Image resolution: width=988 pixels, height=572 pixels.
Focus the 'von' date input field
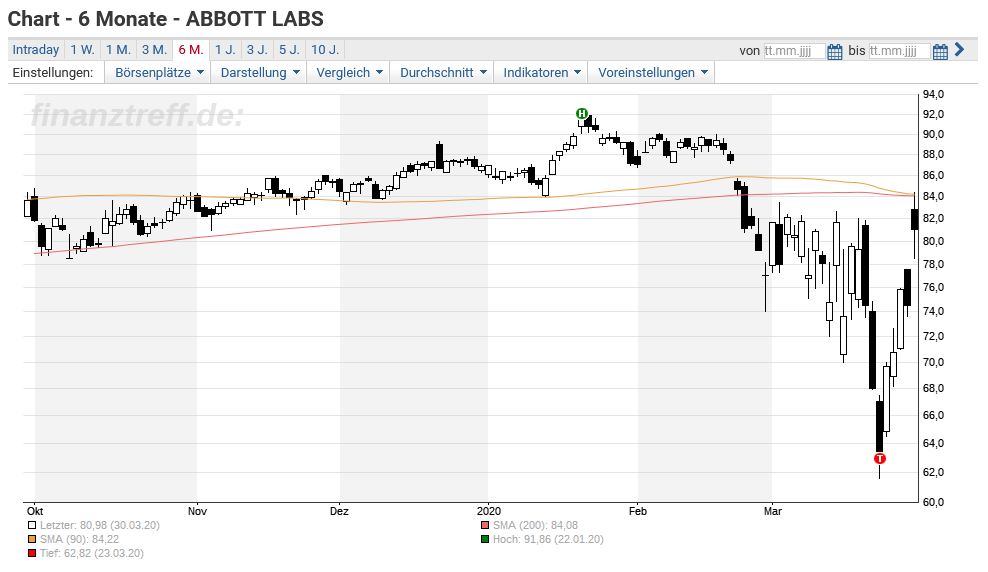pyautogui.click(x=794, y=51)
